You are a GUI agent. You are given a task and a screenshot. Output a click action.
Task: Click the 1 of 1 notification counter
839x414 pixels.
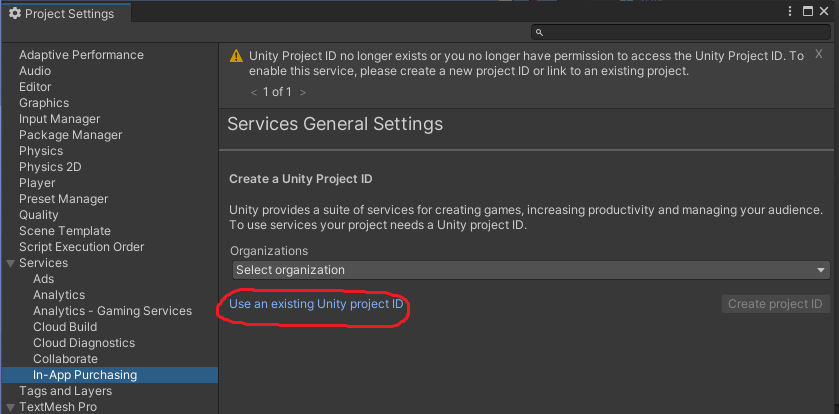277,93
